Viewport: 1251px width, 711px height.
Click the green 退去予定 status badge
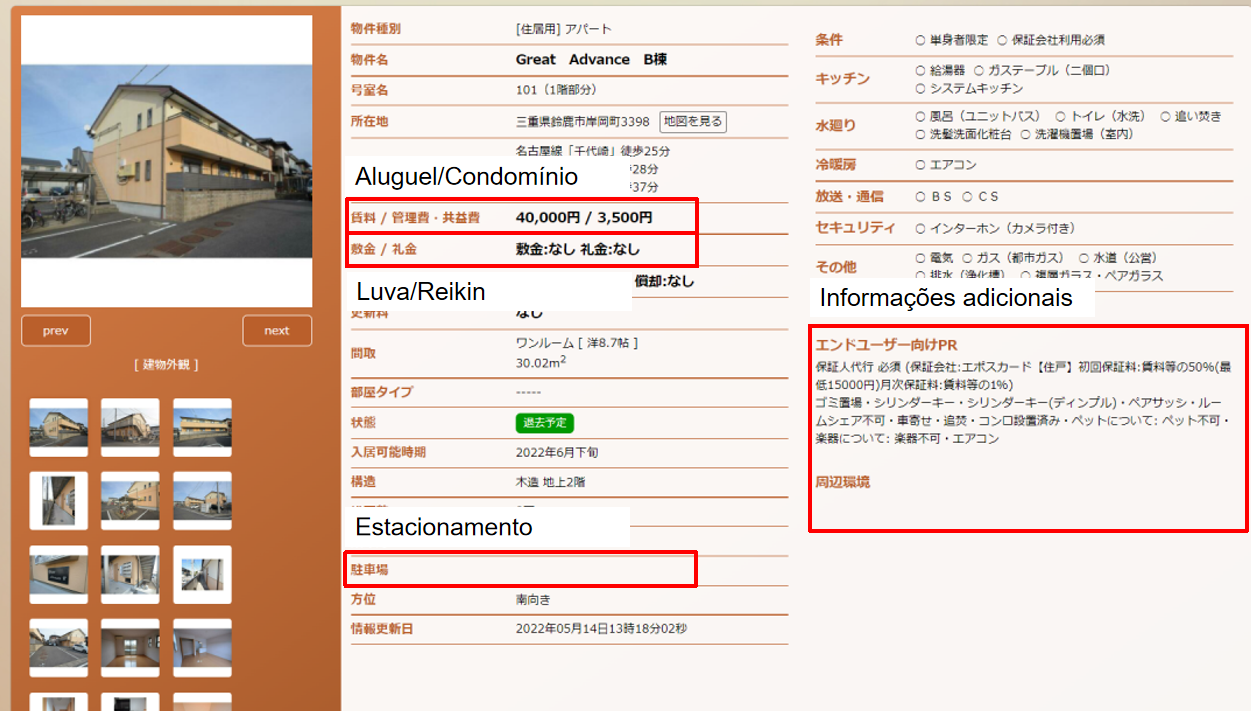point(544,423)
